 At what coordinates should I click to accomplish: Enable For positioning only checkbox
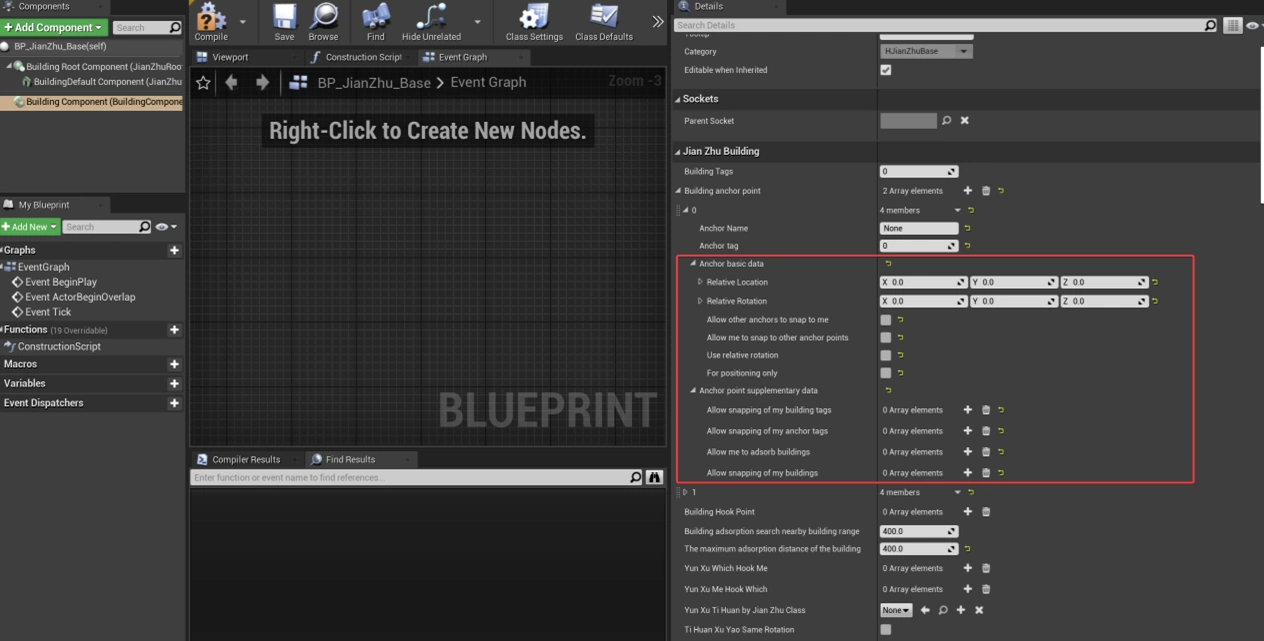886,373
